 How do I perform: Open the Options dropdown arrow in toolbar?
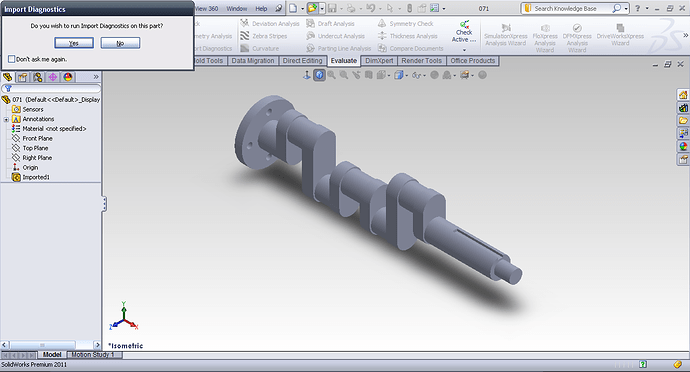(x=444, y=8)
